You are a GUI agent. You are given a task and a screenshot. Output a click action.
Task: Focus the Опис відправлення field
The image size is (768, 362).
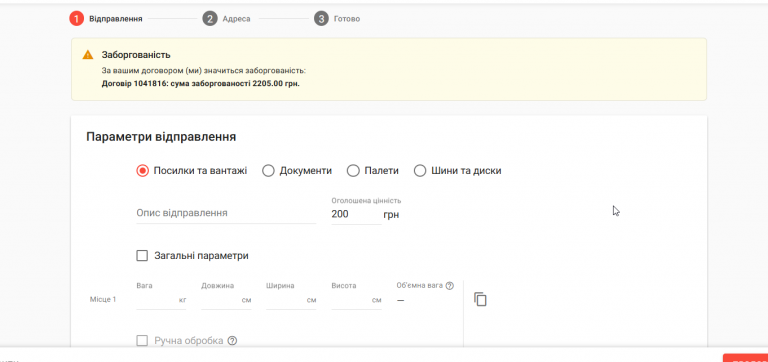coord(226,214)
